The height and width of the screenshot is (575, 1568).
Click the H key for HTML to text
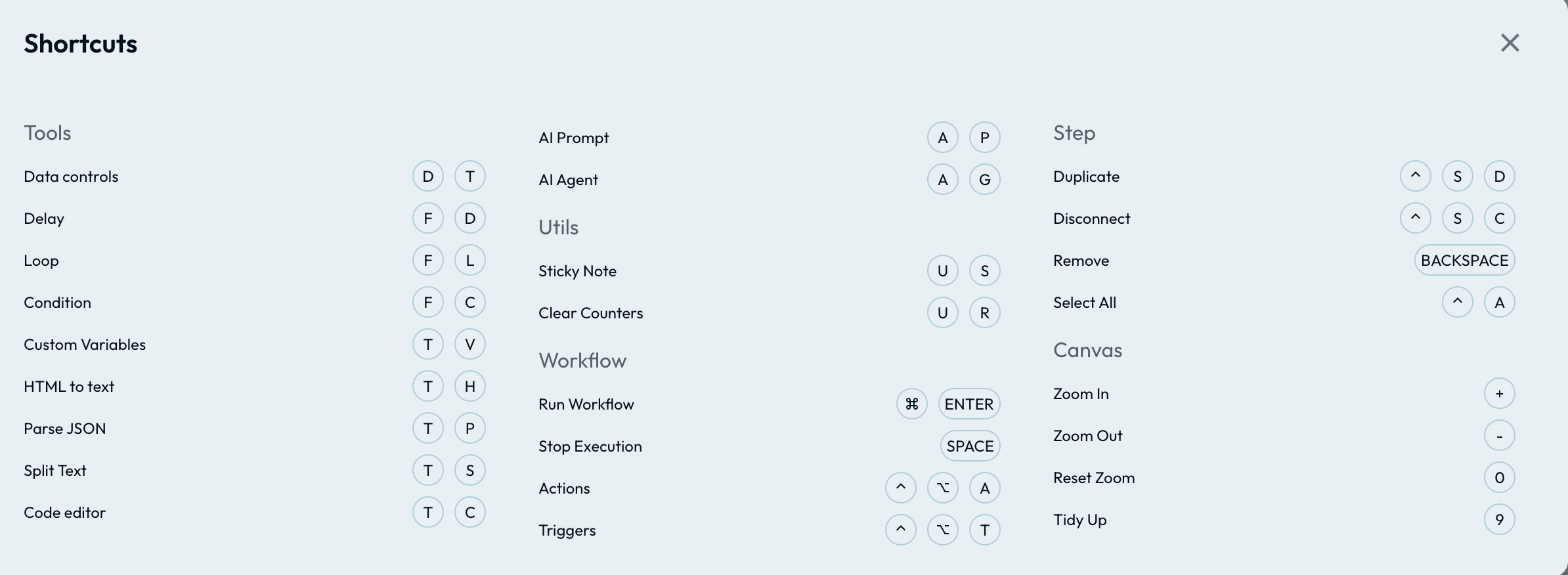pyautogui.click(x=470, y=387)
